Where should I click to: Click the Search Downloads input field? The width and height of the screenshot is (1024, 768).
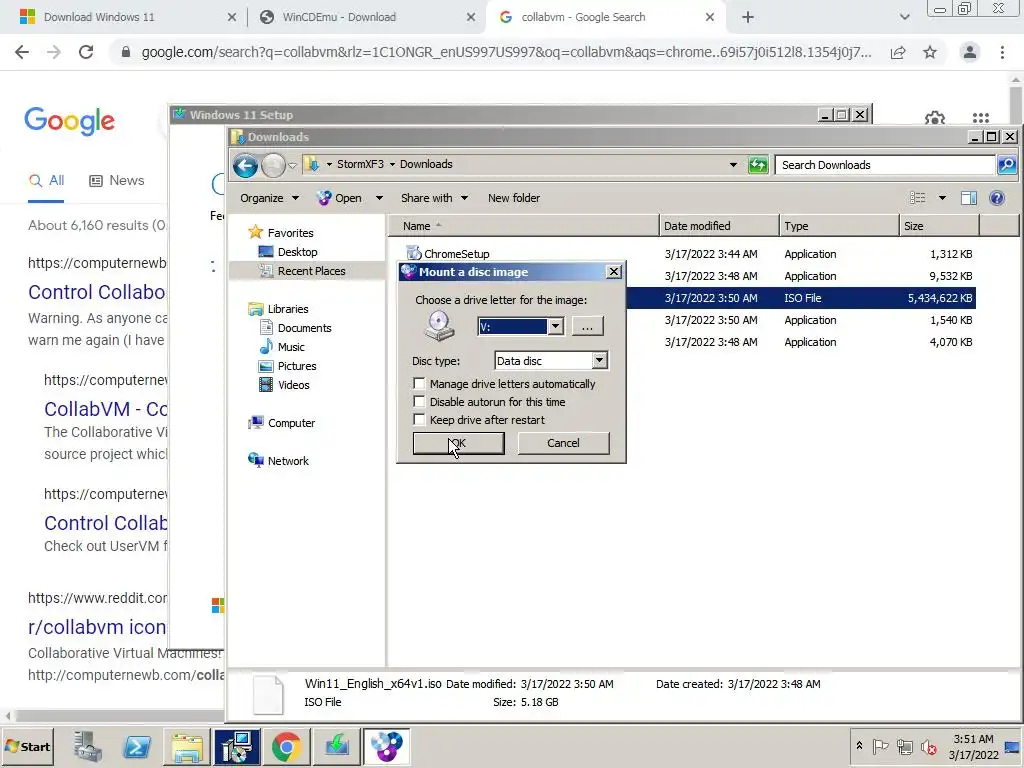(885, 165)
